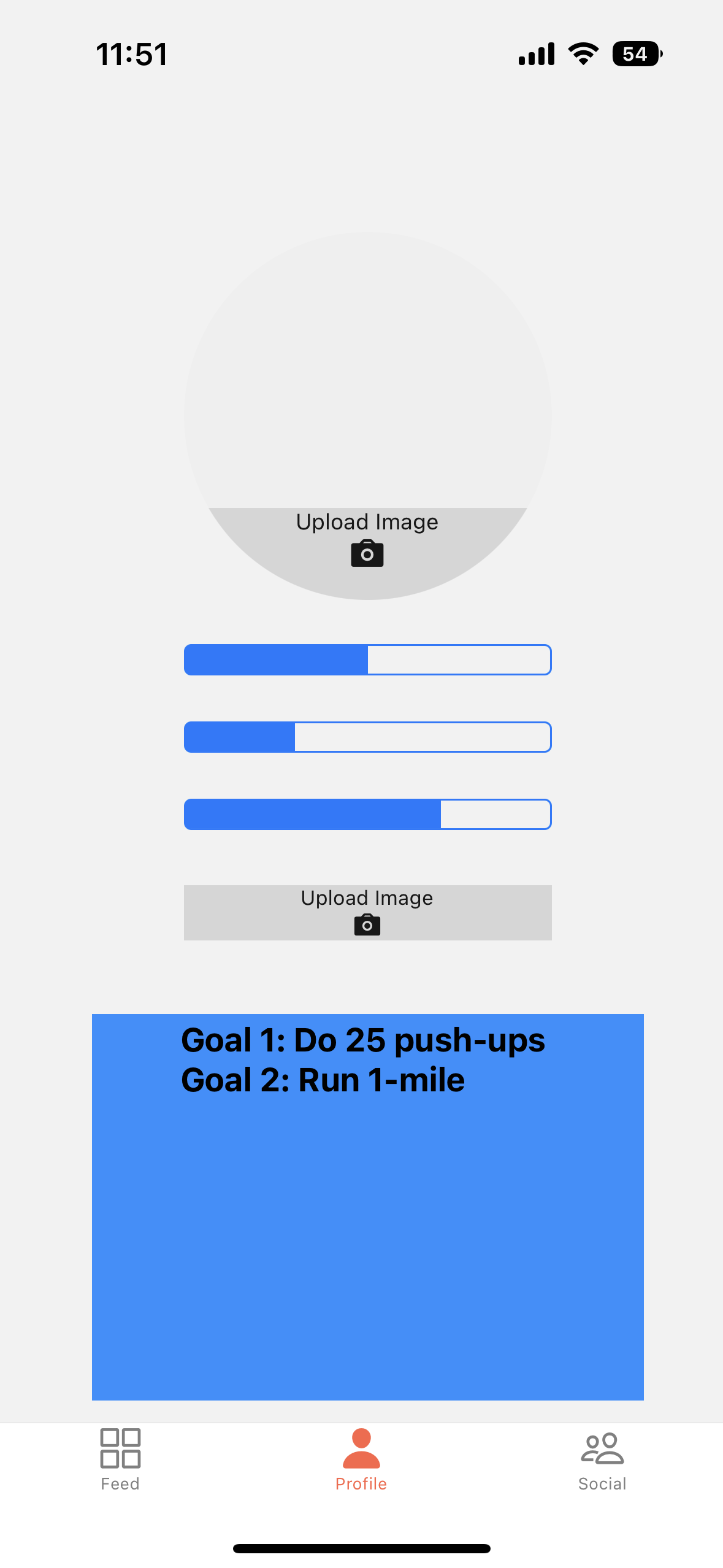Tap the battery indicator showing 54
The width and height of the screenshot is (723, 1568).
point(637,54)
